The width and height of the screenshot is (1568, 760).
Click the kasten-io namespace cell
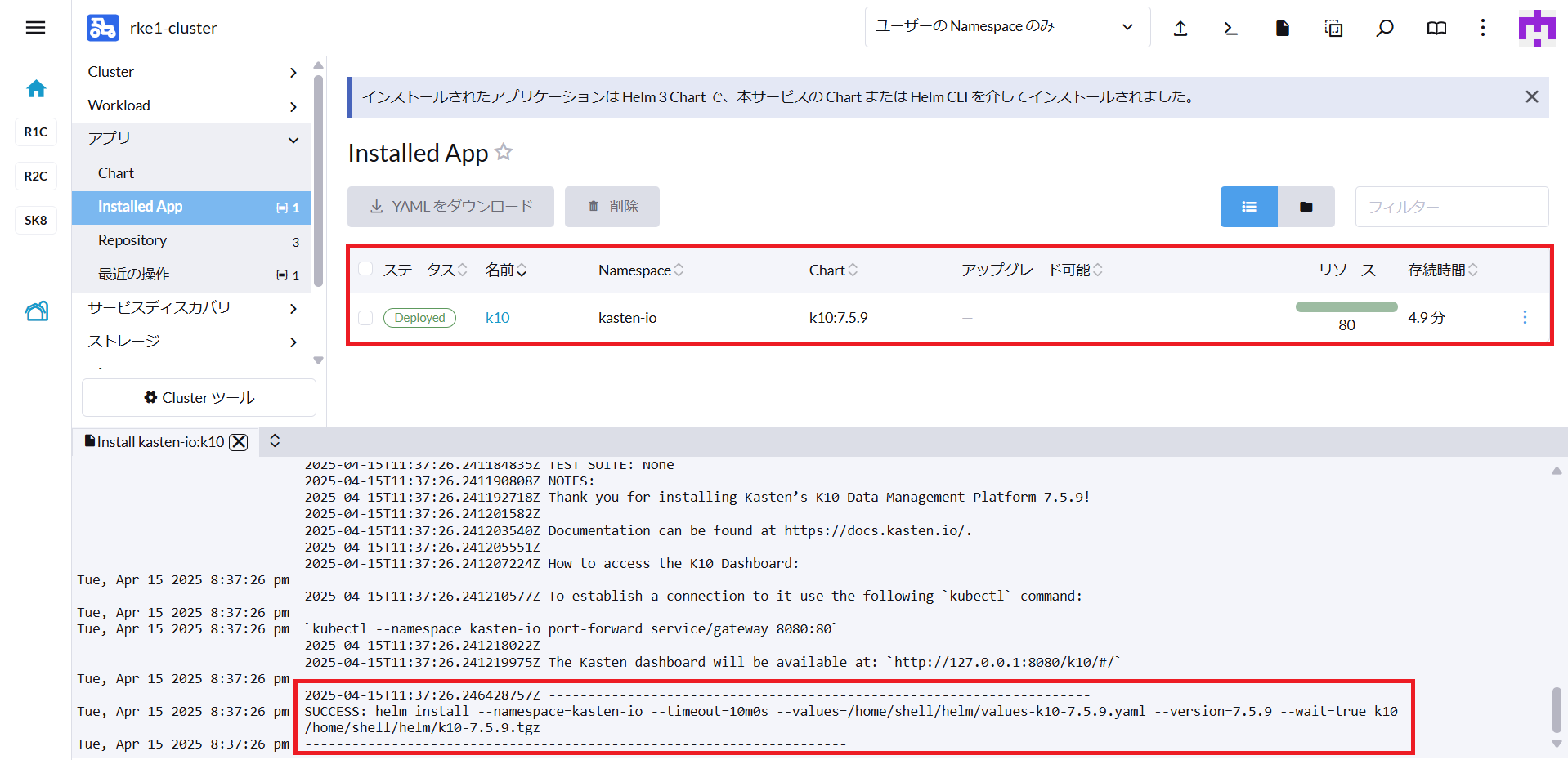pos(627,318)
